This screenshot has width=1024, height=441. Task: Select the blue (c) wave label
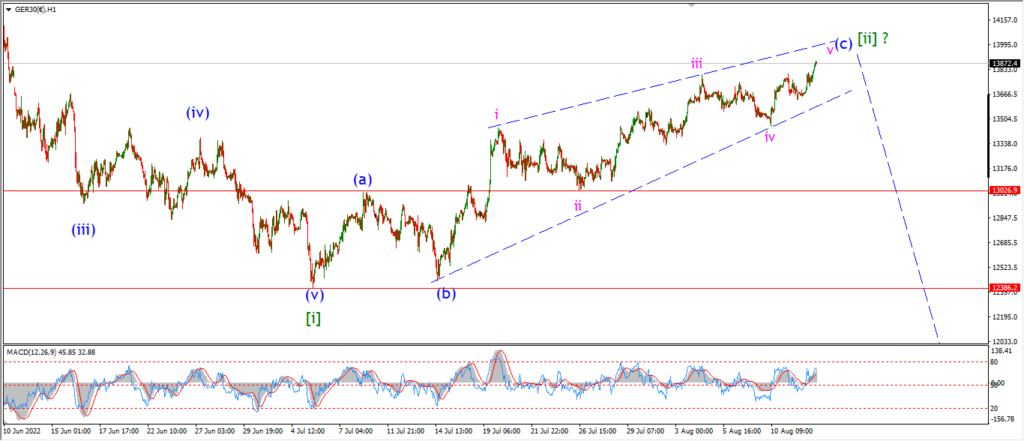pyautogui.click(x=843, y=44)
